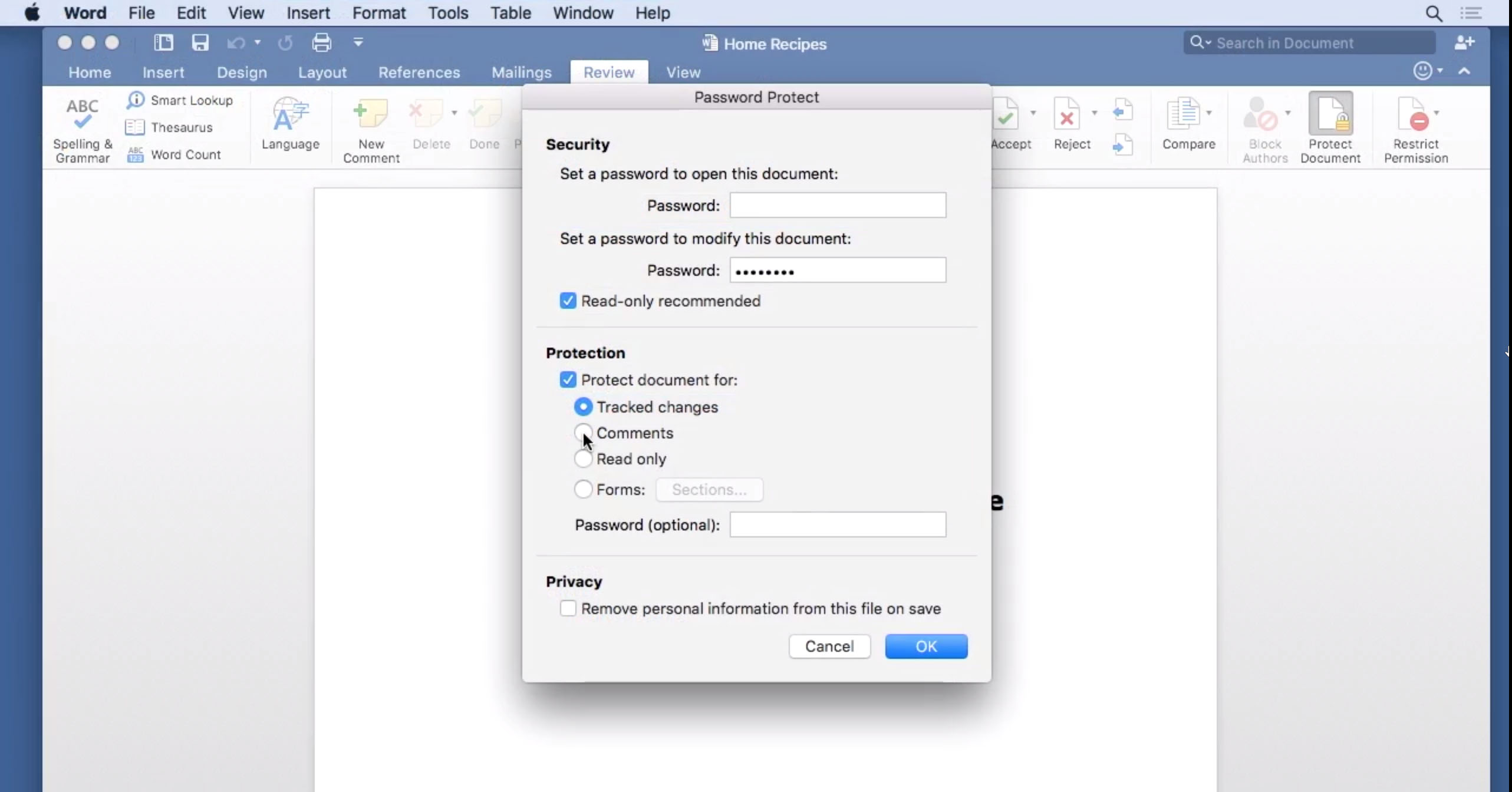1512x792 pixels.
Task: Toggle the sidebar layout icon
Action: pyautogui.click(x=163, y=42)
